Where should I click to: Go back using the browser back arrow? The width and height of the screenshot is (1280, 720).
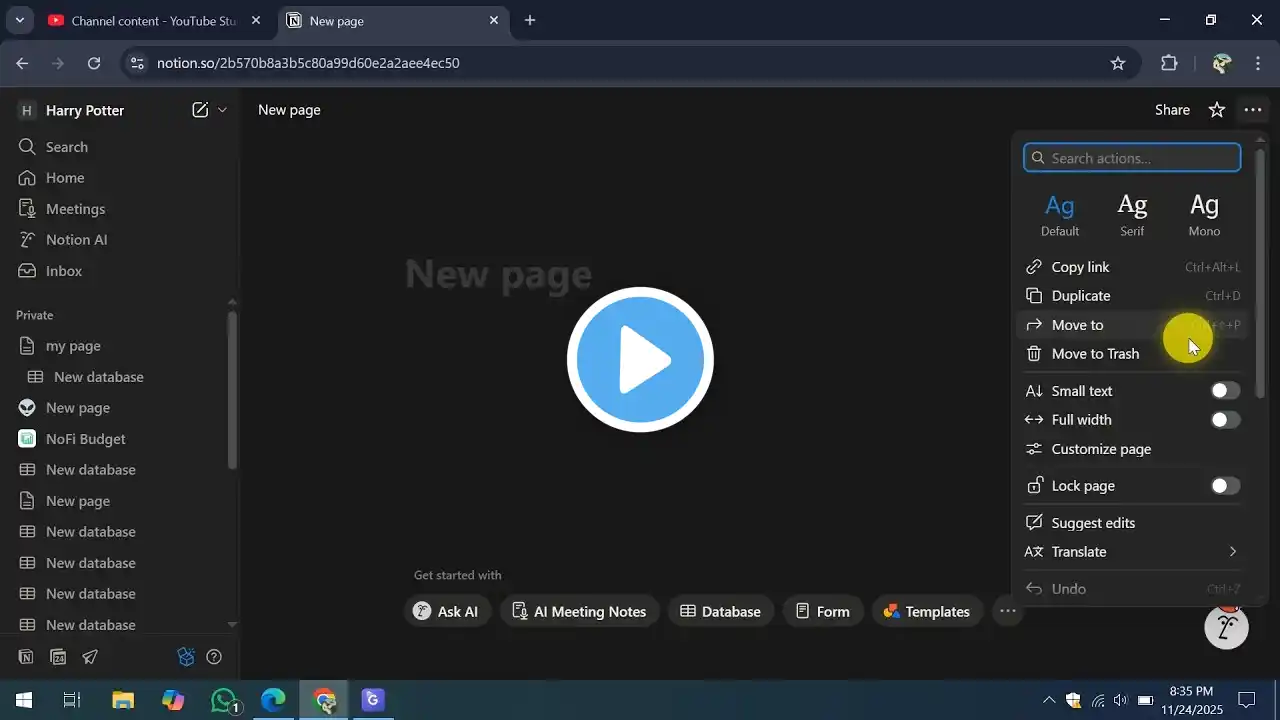[x=23, y=63]
